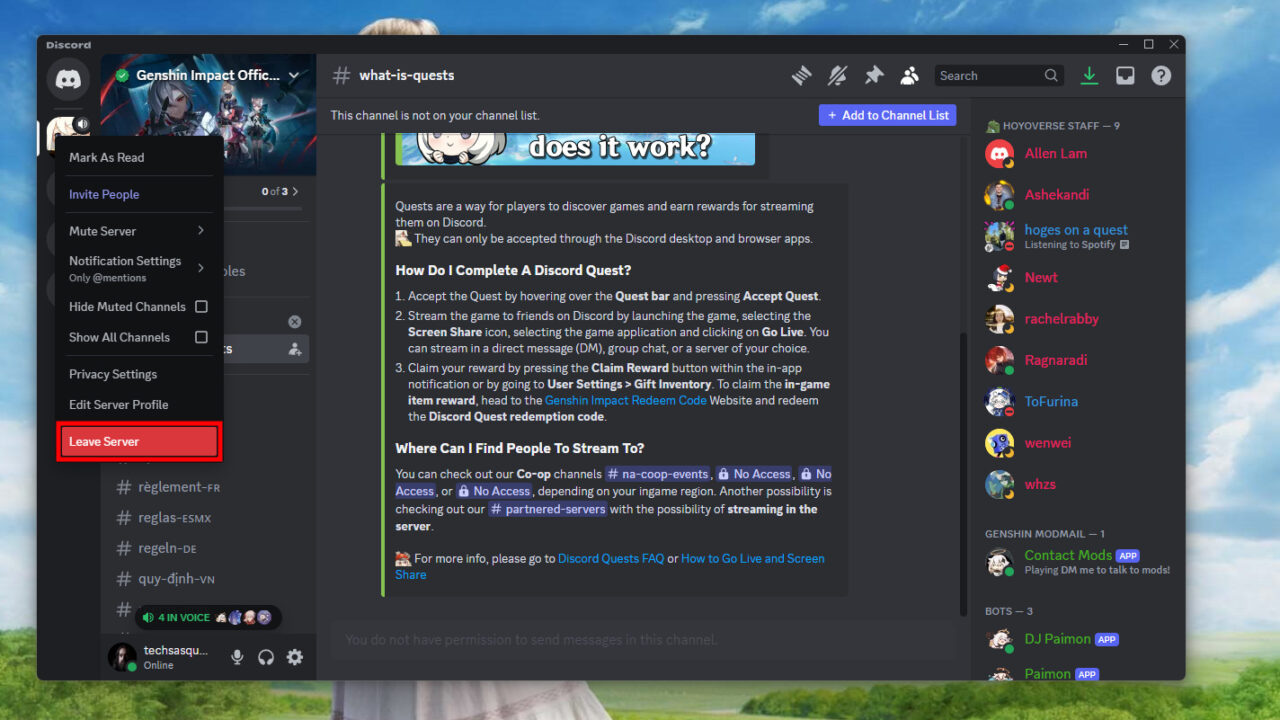Image resolution: width=1280 pixels, height=720 pixels.
Task: Enable the Hide Muted Channels checkbox
Action: tap(200, 306)
